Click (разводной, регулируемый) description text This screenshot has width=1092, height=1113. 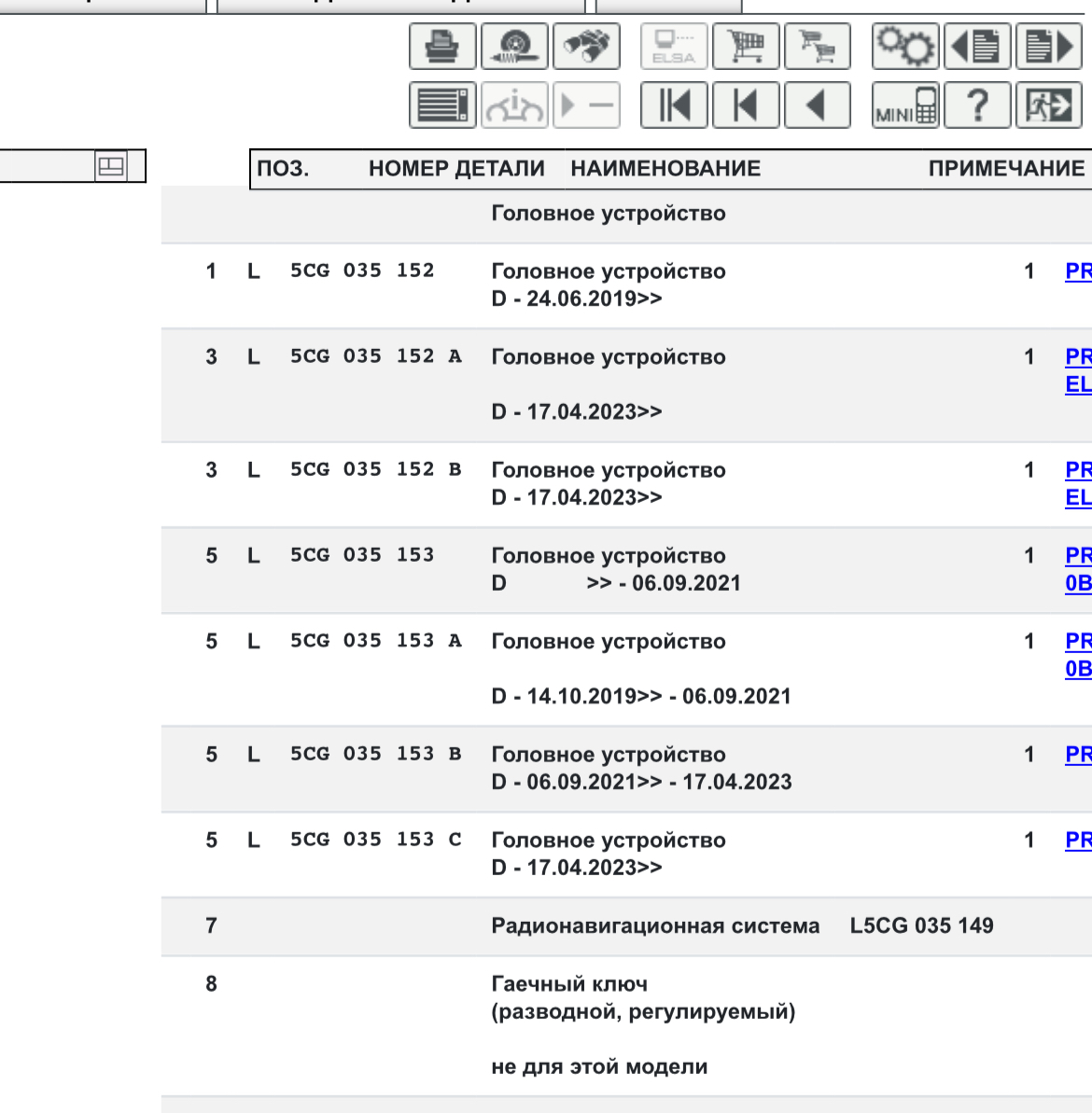pyautogui.click(x=643, y=1012)
